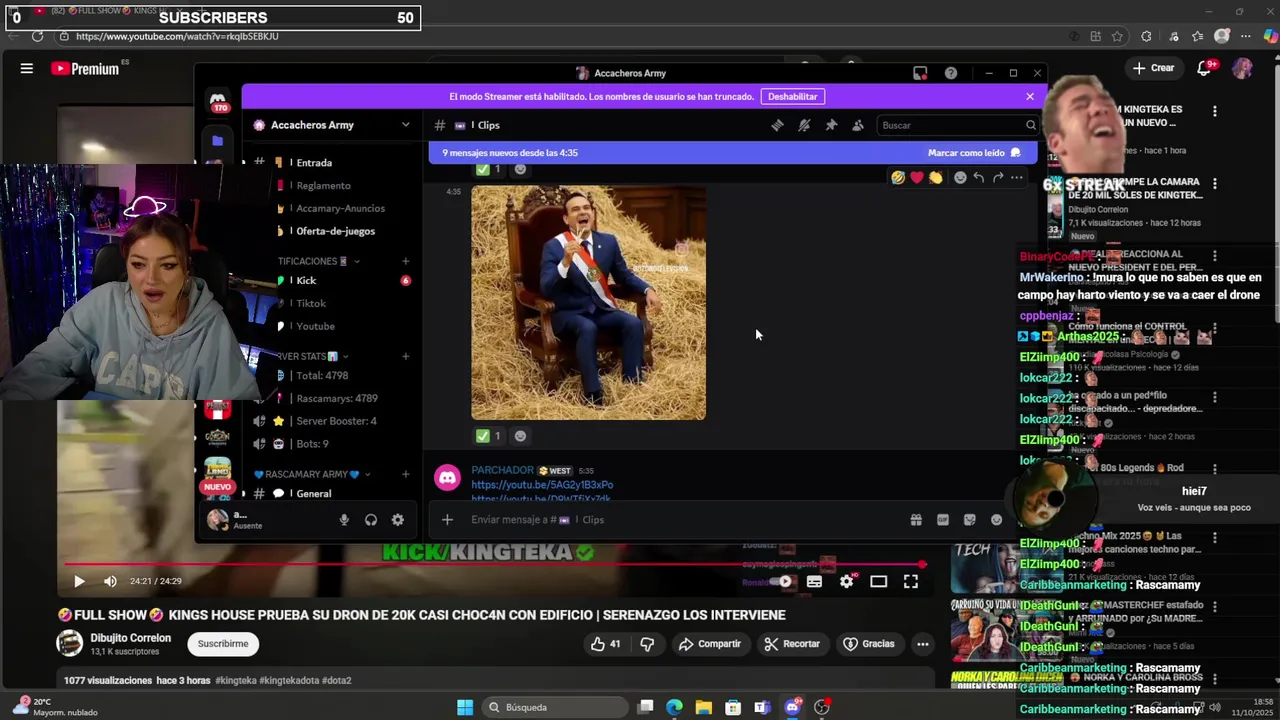Open notification settings bell in channel header
Viewport: 1280px width, 720px height.
(804, 125)
